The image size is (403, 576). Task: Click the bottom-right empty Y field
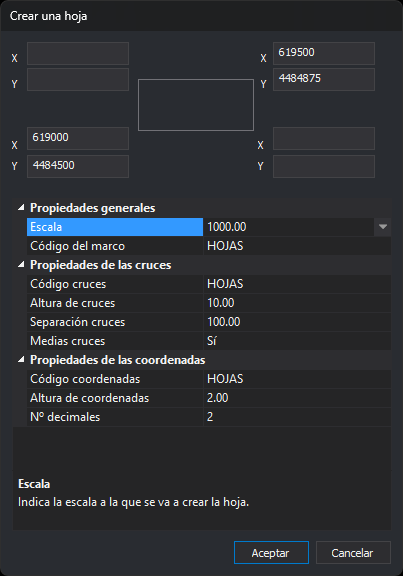coord(324,166)
